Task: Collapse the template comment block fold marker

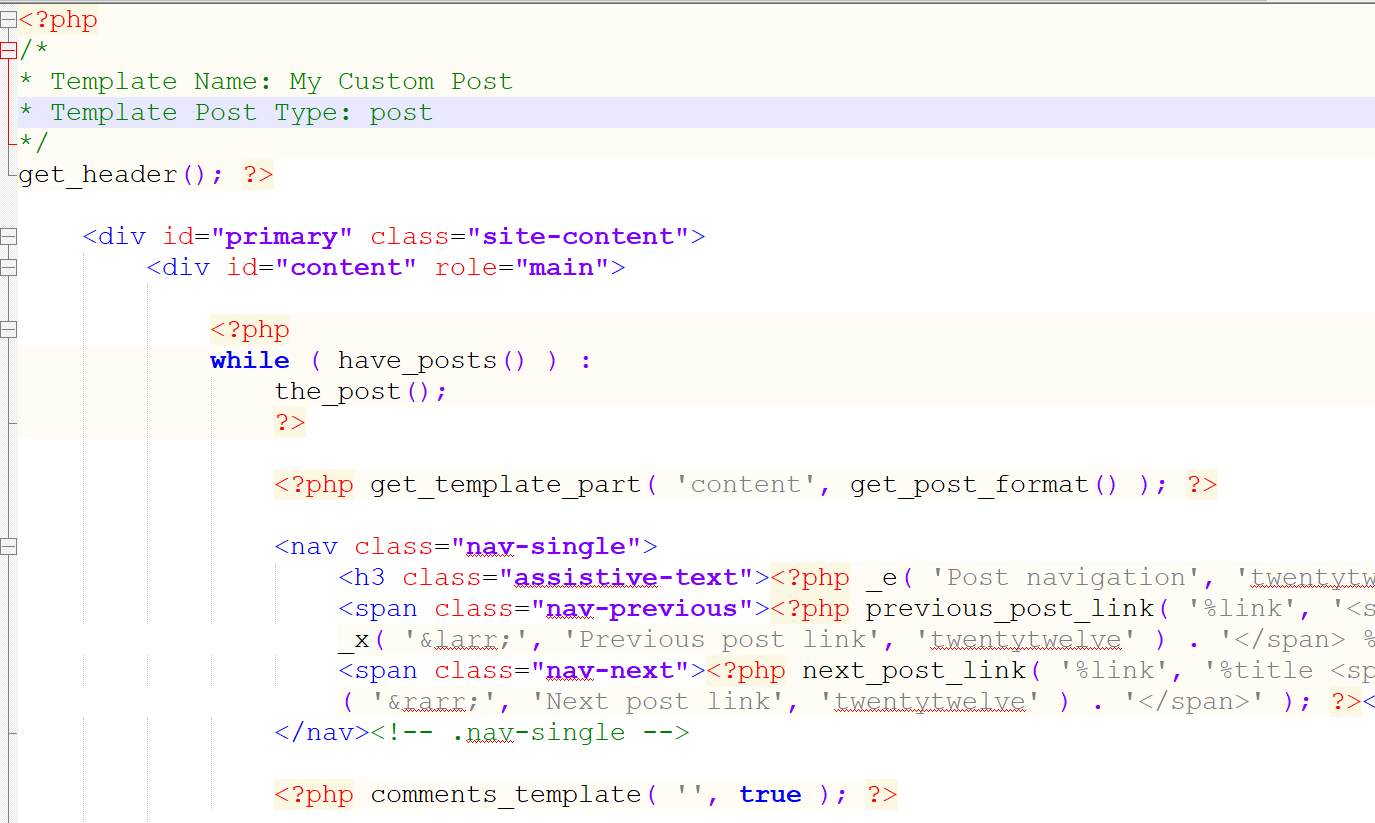Action: pos(8,49)
